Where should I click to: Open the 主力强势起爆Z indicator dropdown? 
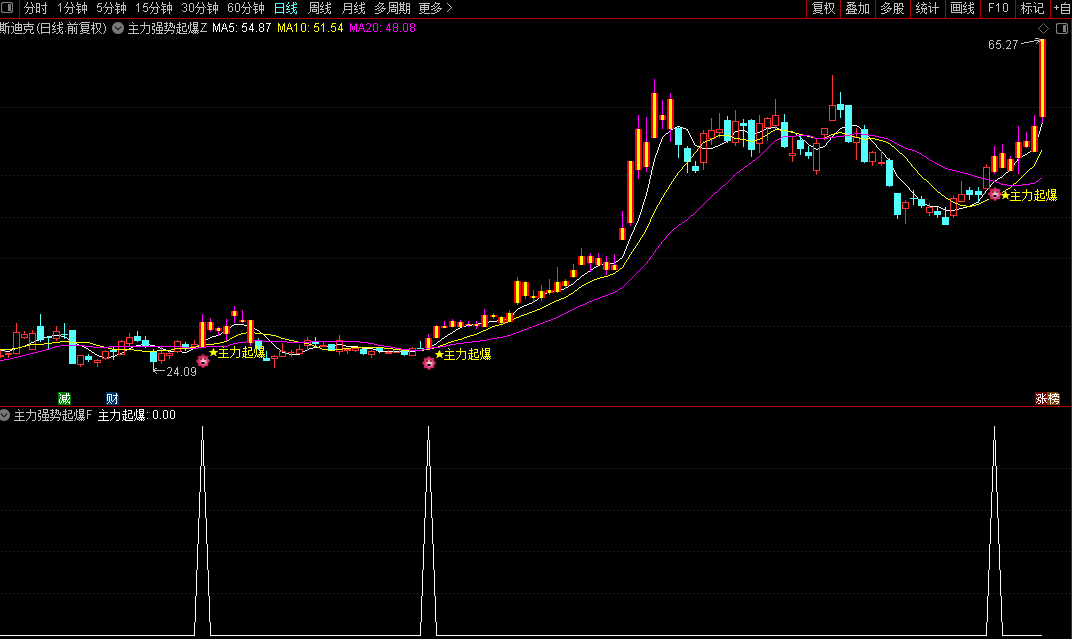click(118, 29)
